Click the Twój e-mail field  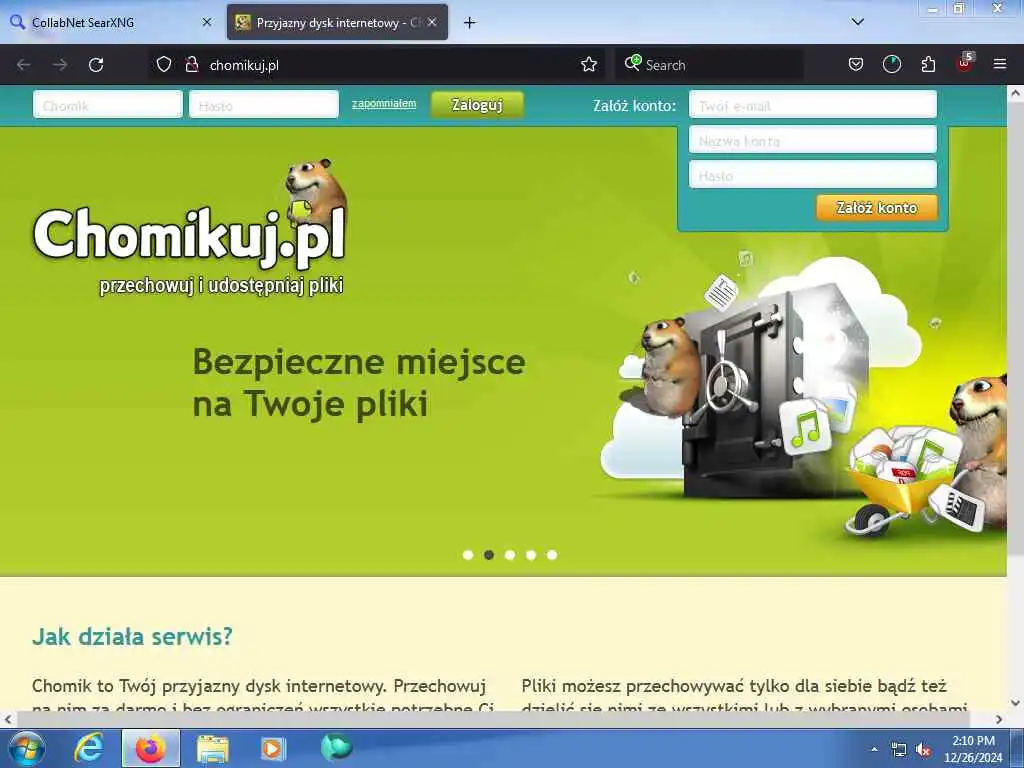coord(813,104)
